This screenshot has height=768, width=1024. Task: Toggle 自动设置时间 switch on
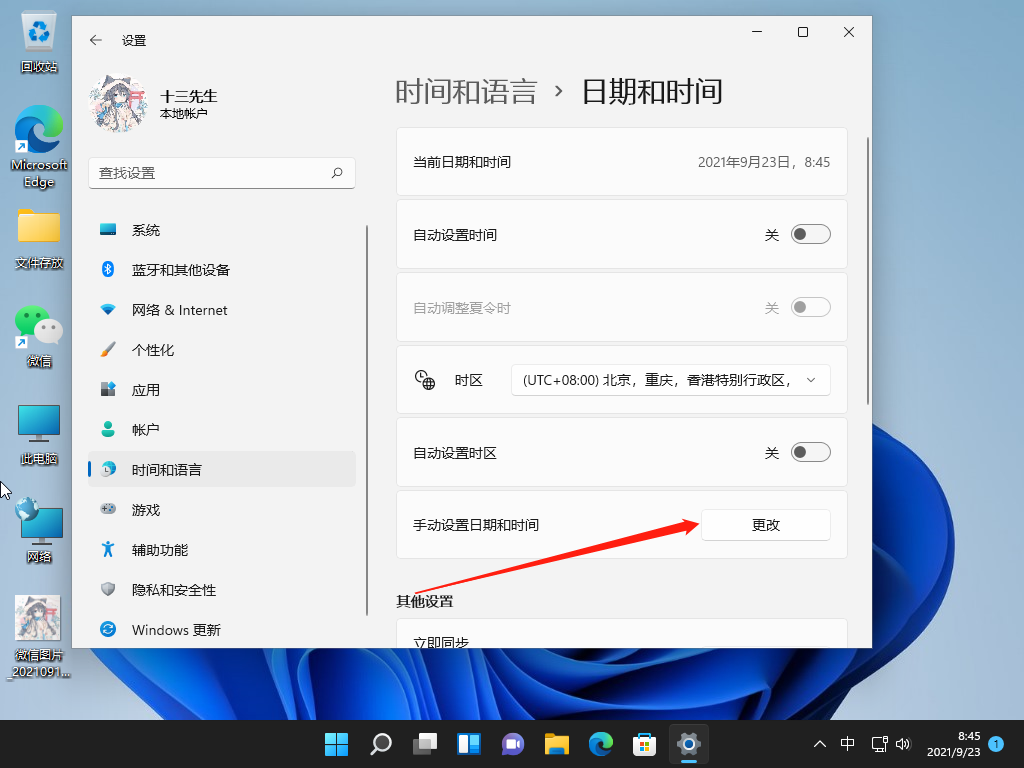point(810,235)
